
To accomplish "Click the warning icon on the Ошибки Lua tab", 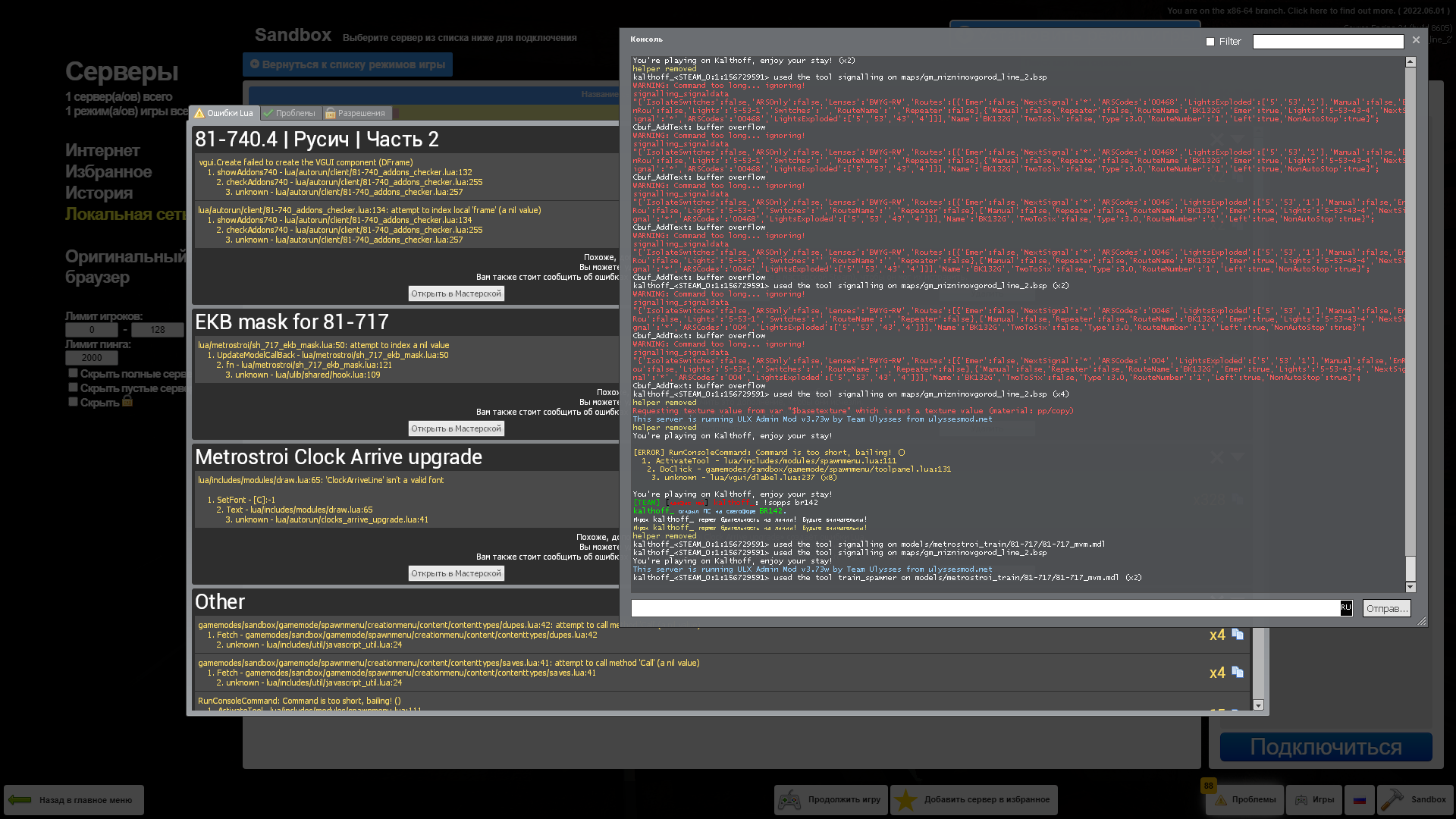I will pyautogui.click(x=199, y=112).
